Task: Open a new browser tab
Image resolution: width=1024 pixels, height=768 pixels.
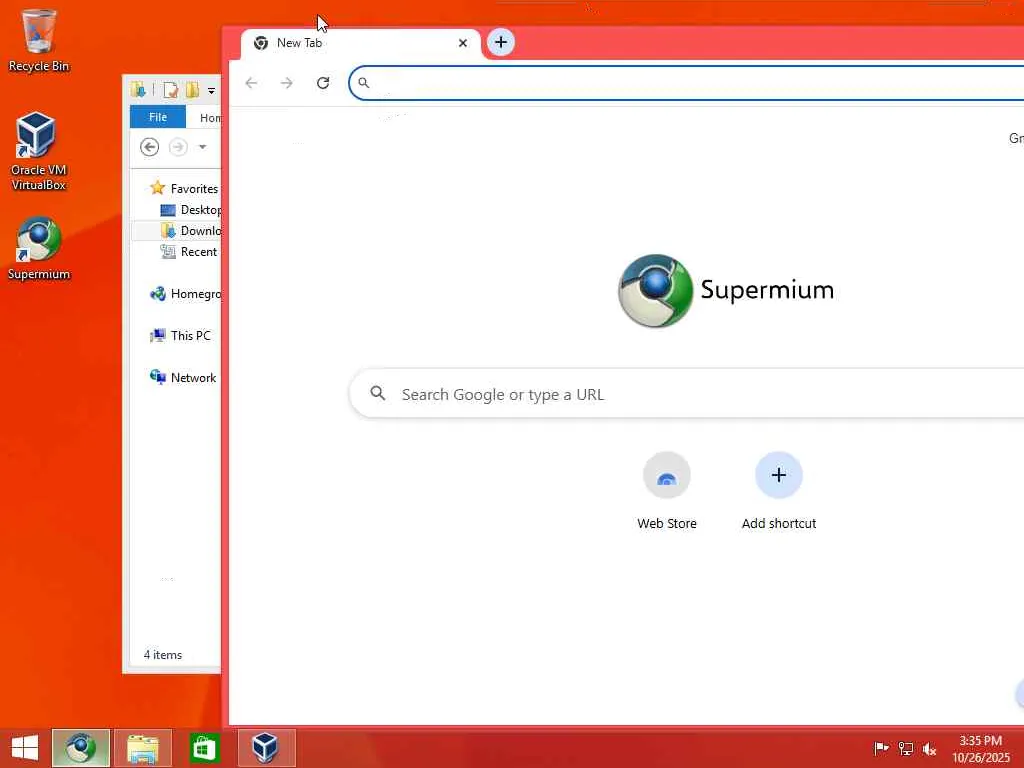Action: tap(501, 42)
